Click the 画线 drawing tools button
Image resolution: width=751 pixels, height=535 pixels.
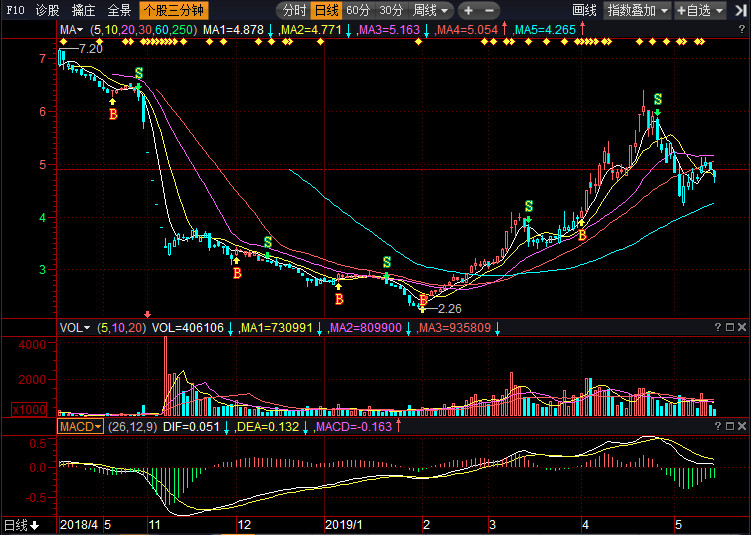click(585, 10)
